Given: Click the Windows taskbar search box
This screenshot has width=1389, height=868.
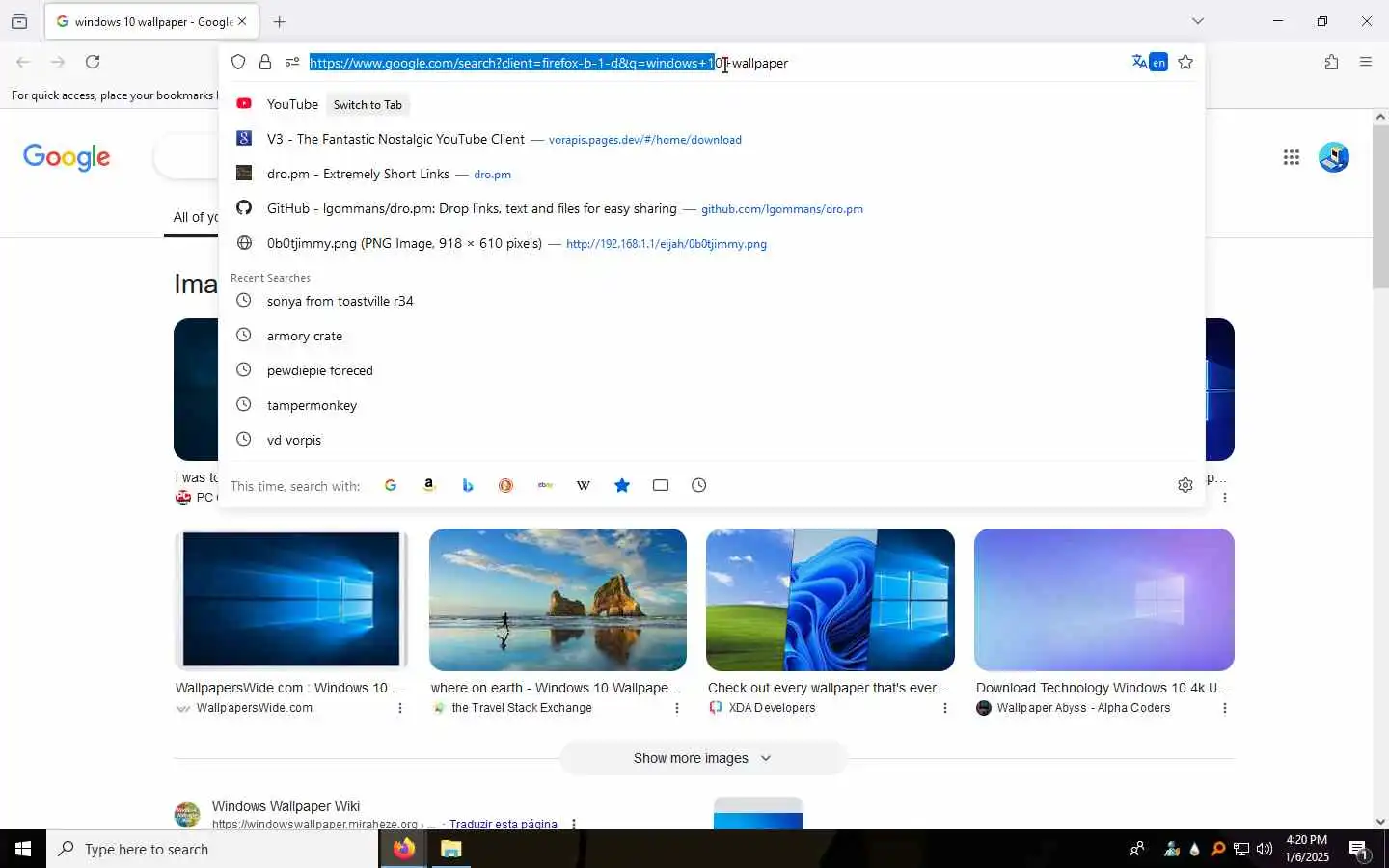Looking at the screenshot, I should 212,849.
